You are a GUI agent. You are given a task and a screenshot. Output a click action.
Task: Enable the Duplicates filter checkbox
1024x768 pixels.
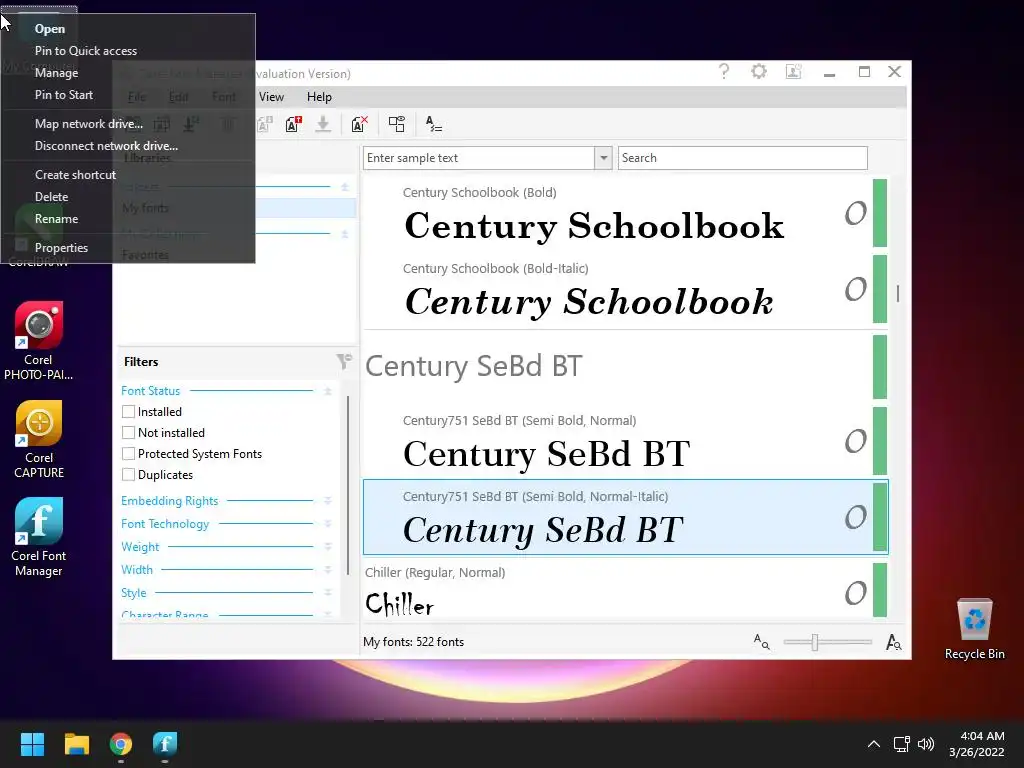[x=129, y=474]
